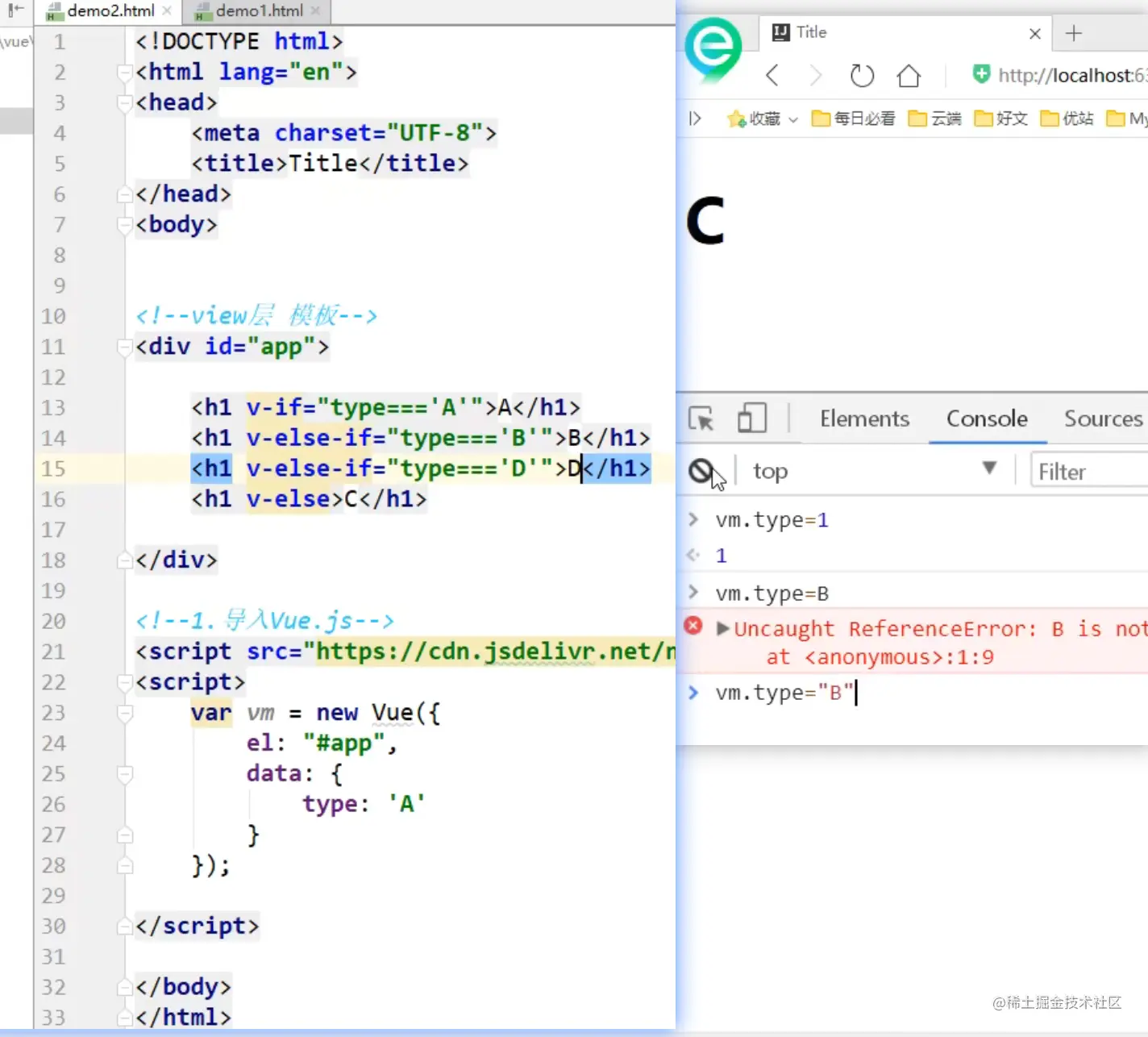This screenshot has height=1037, width=1148.
Task: Click the red error icon in console
Action: coord(693,626)
